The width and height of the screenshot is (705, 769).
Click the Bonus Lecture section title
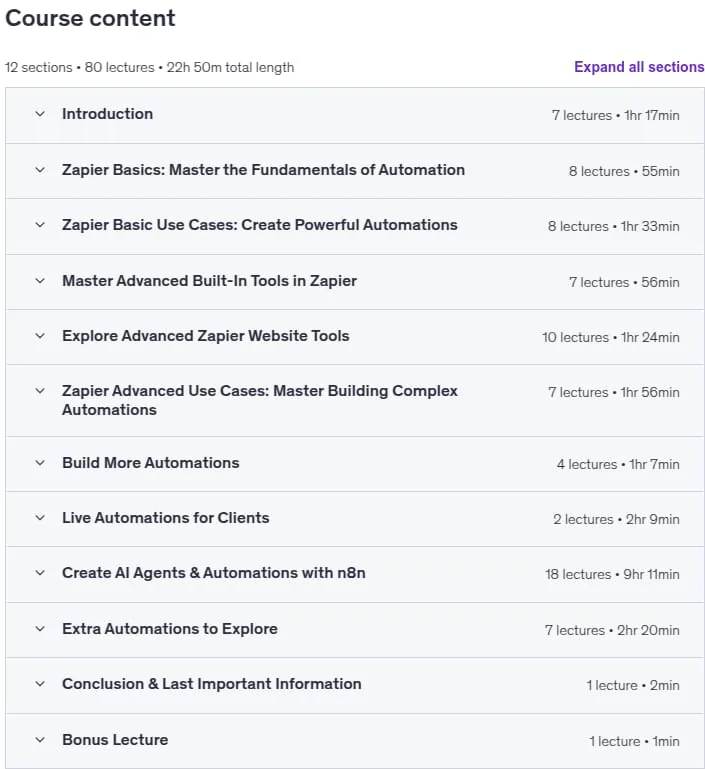(x=115, y=740)
